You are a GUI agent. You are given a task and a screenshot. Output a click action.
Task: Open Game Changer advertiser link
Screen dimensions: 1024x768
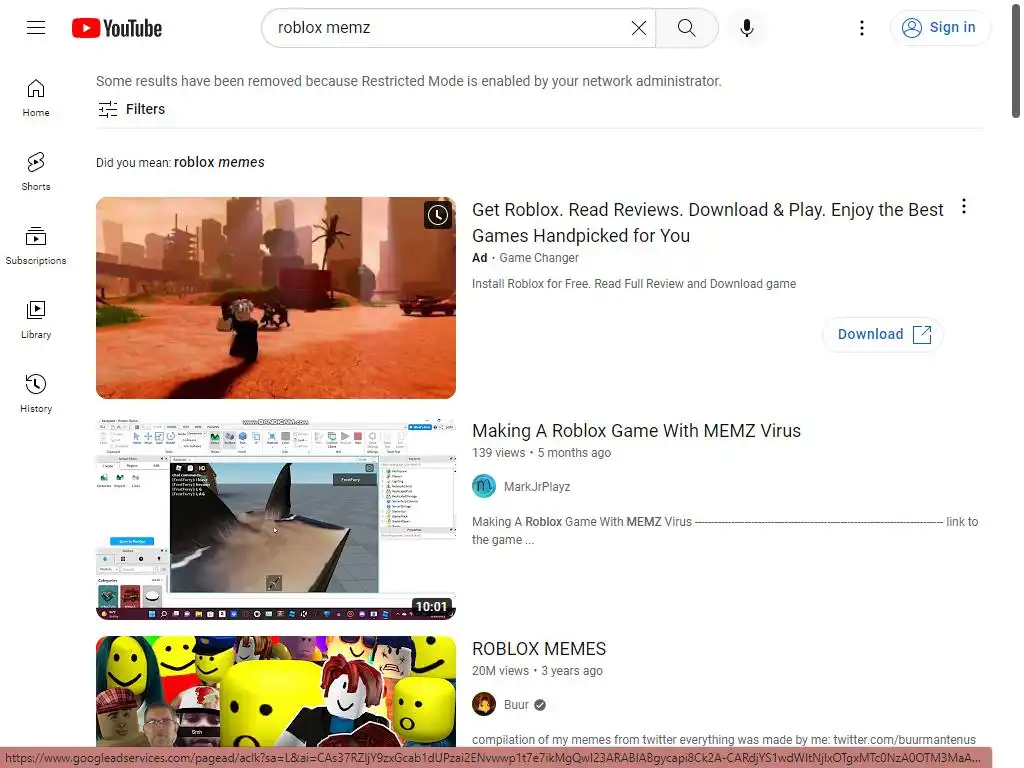(x=539, y=258)
